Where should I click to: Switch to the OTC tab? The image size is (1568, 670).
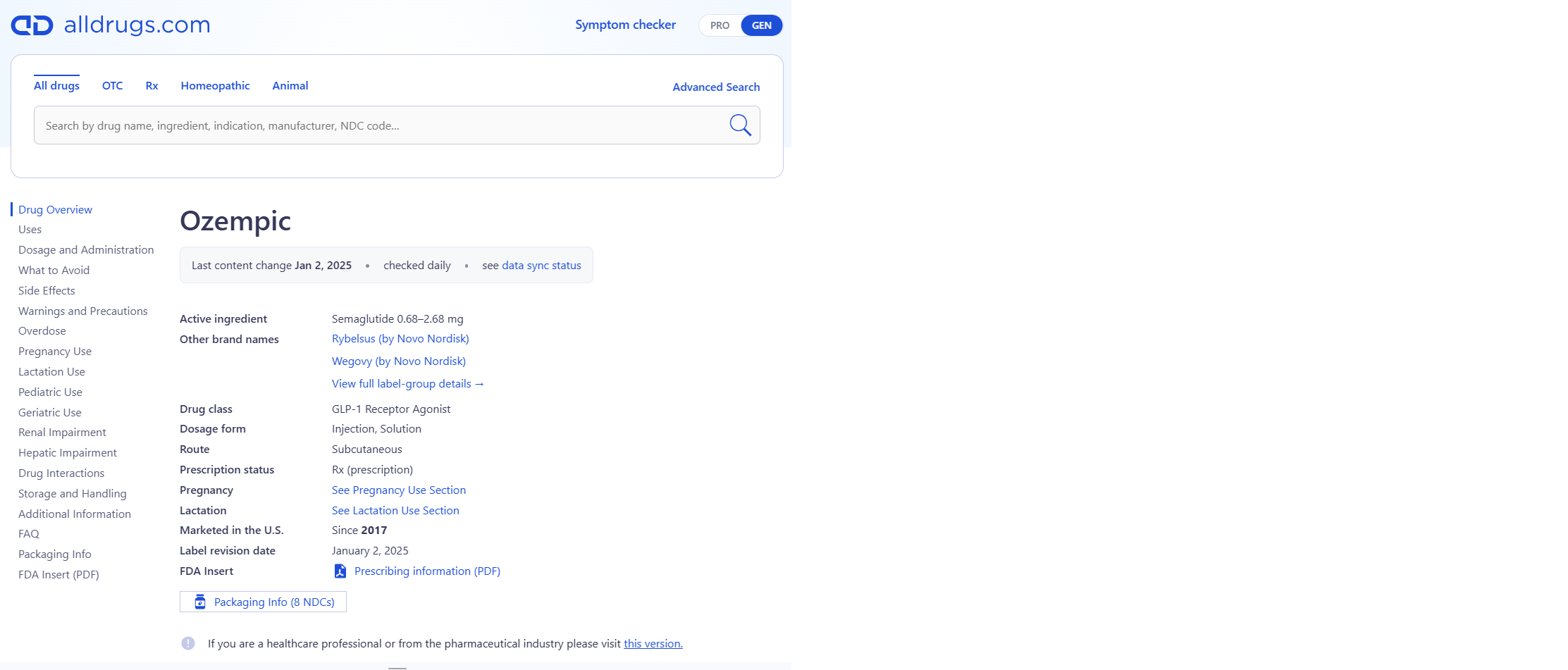tap(112, 85)
